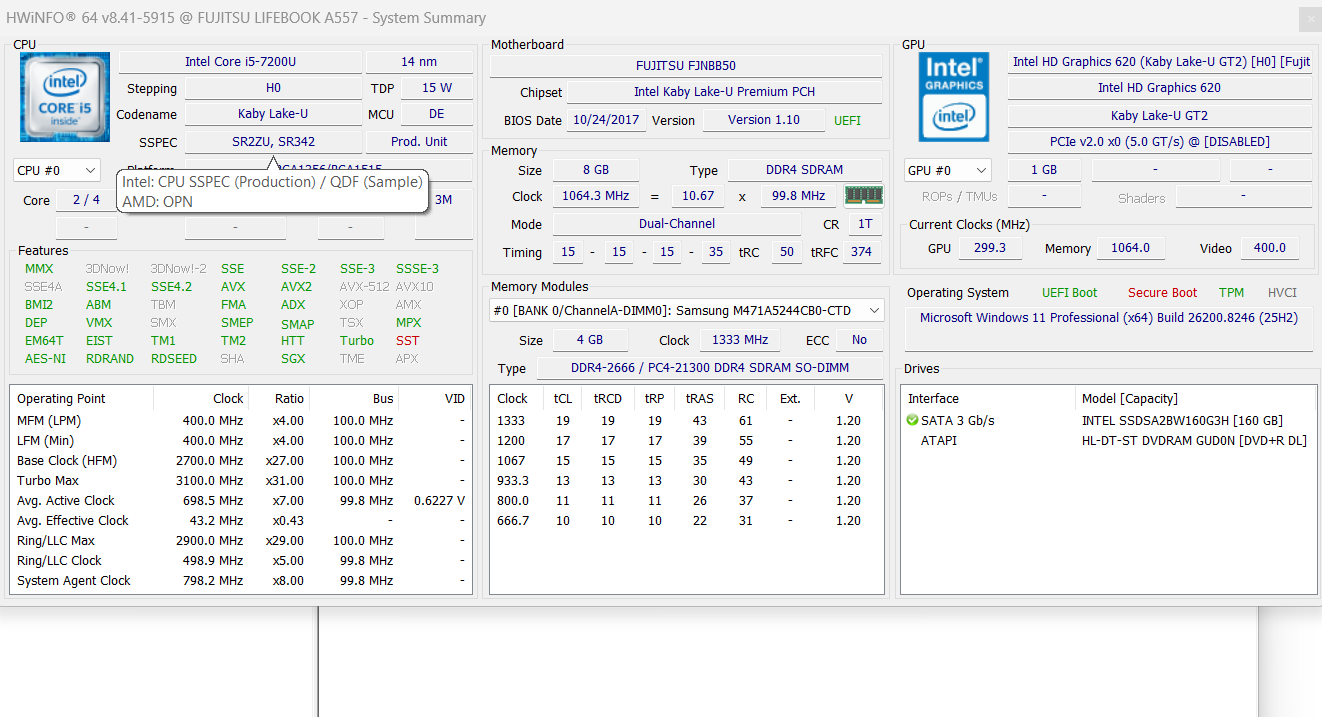Click the Intel Core i5-7200U name field

coord(239,62)
